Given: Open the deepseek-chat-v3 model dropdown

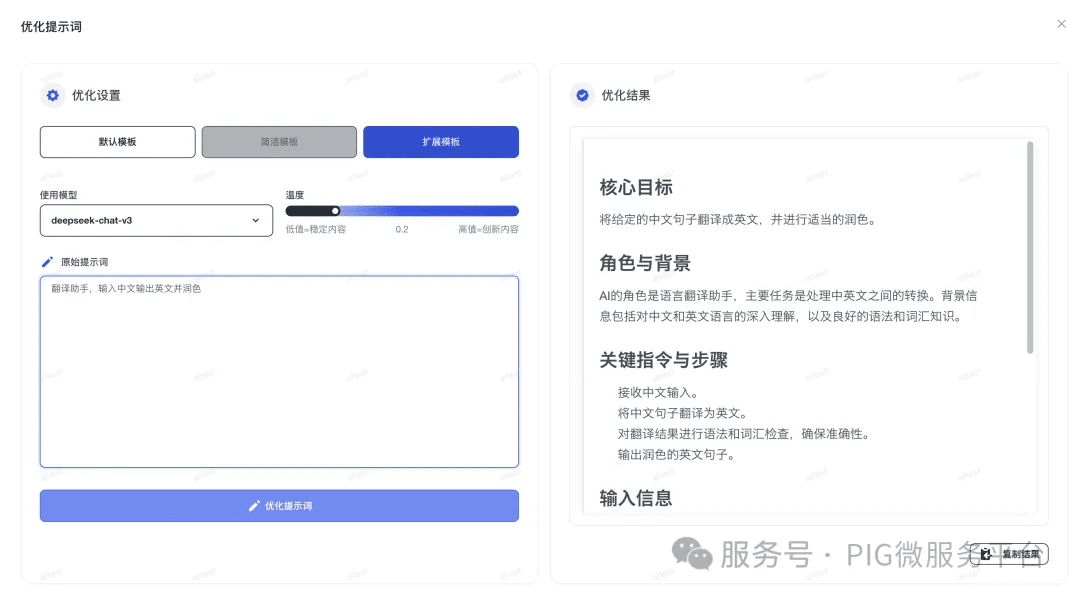Looking at the screenshot, I should point(156,220).
